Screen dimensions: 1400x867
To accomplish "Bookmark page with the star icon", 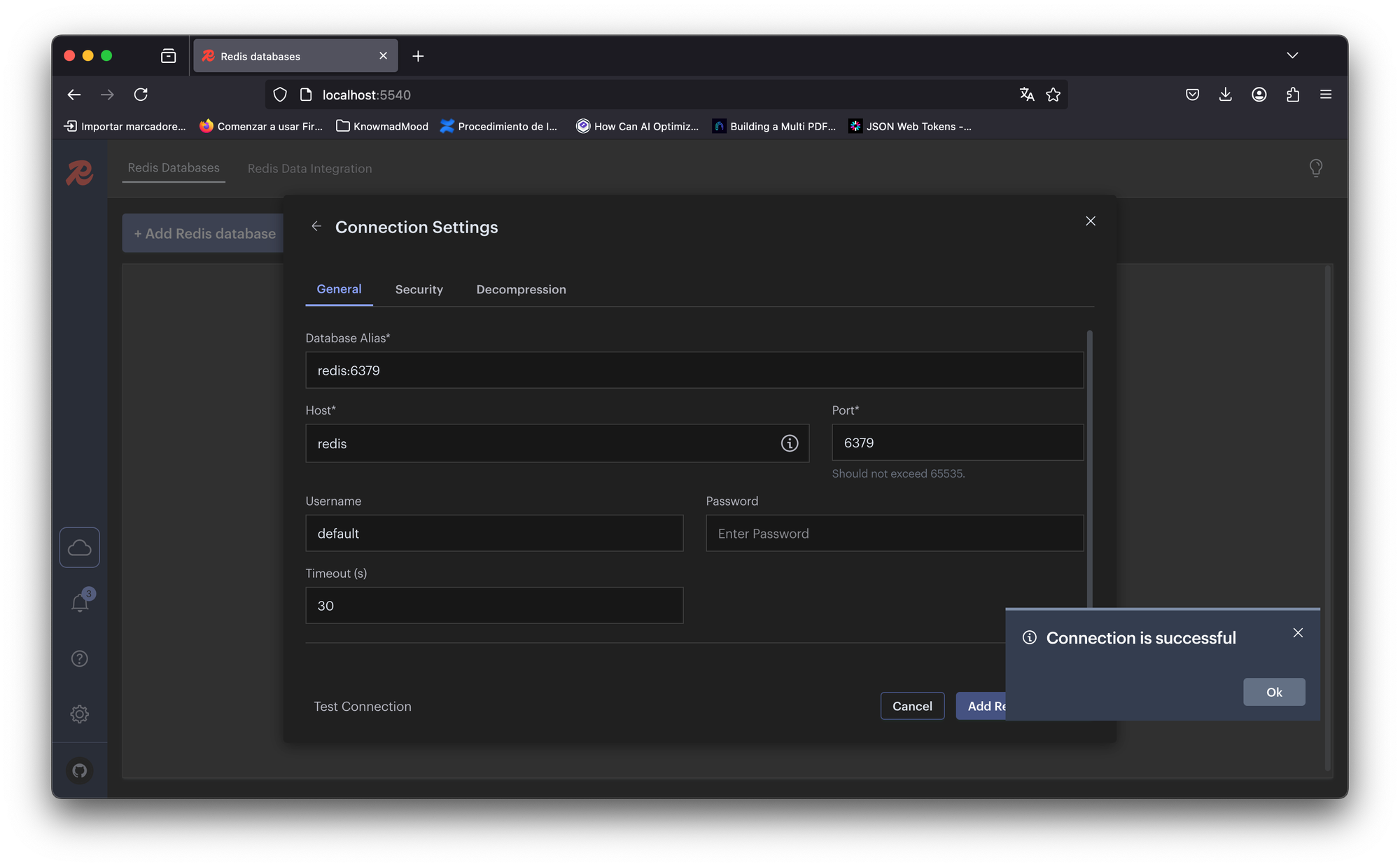I will (x=1053, y=95).
